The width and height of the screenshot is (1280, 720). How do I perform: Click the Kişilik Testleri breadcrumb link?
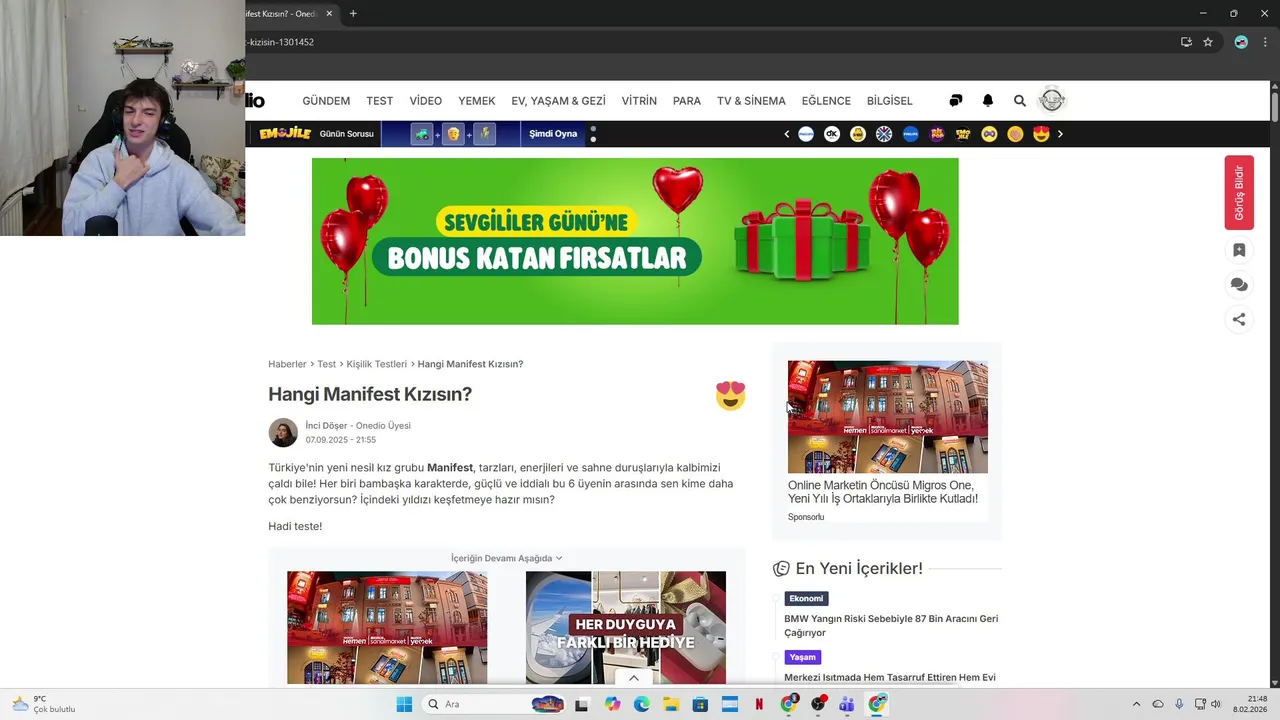tap(377, 364)
